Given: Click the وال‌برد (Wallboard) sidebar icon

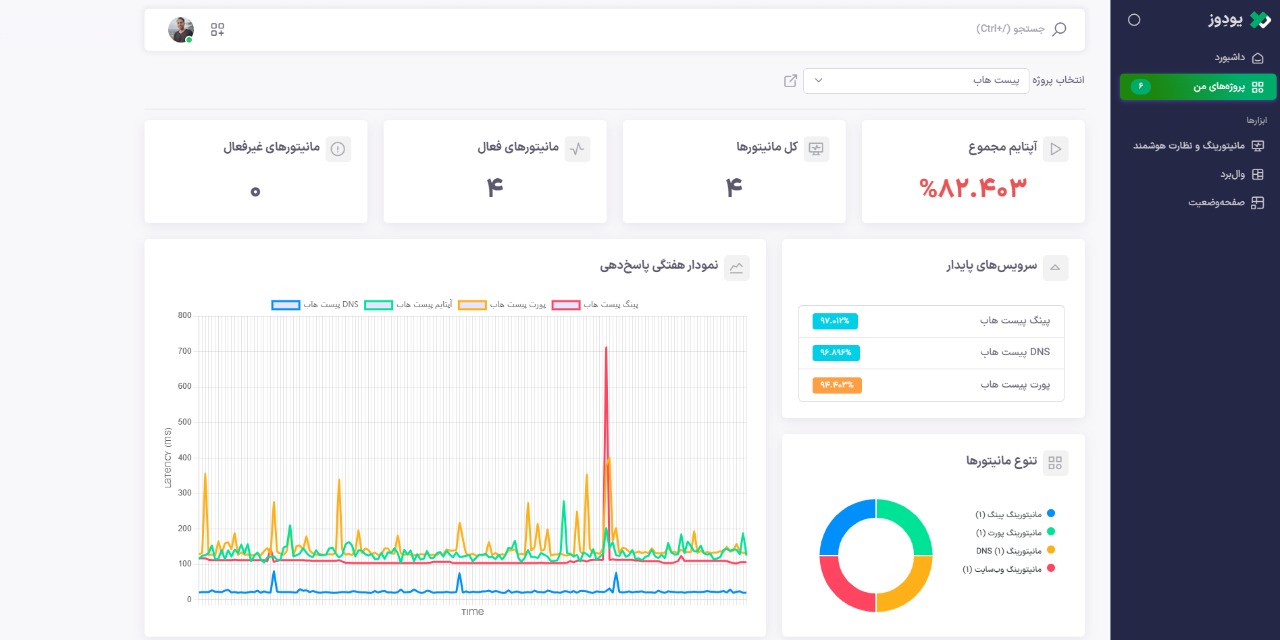Looking at the screenshot, I should 1258,174.
